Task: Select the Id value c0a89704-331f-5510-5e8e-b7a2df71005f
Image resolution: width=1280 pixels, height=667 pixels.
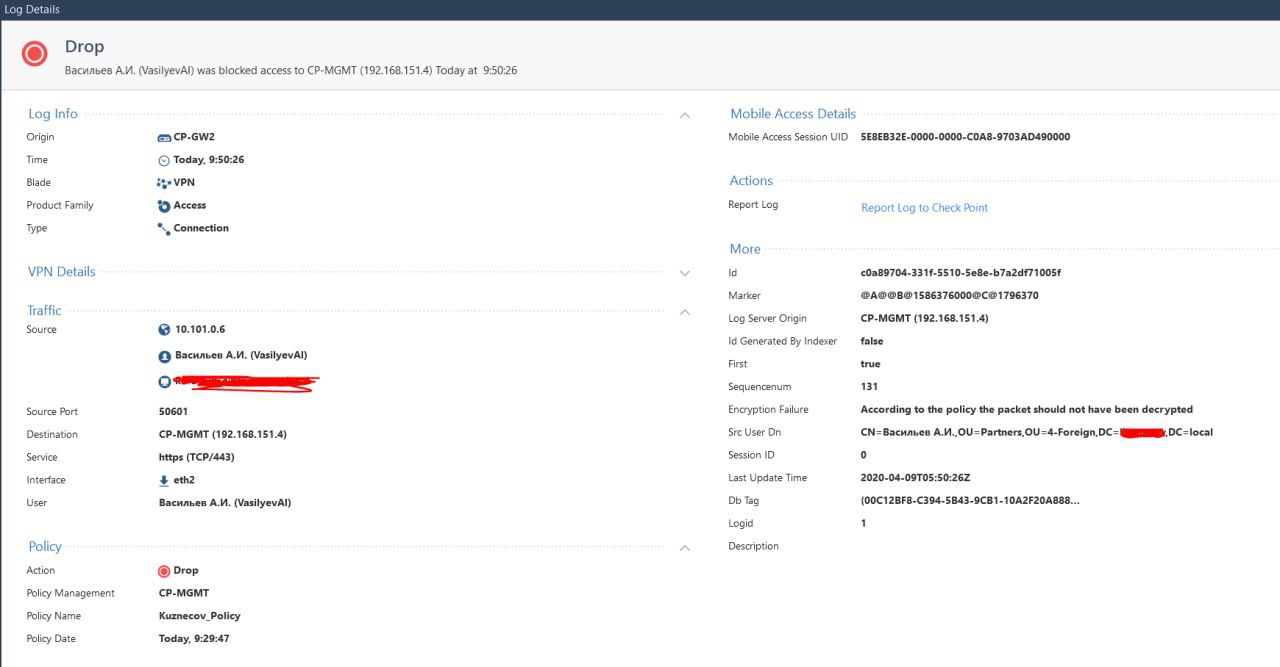Action: pos(961,273)
